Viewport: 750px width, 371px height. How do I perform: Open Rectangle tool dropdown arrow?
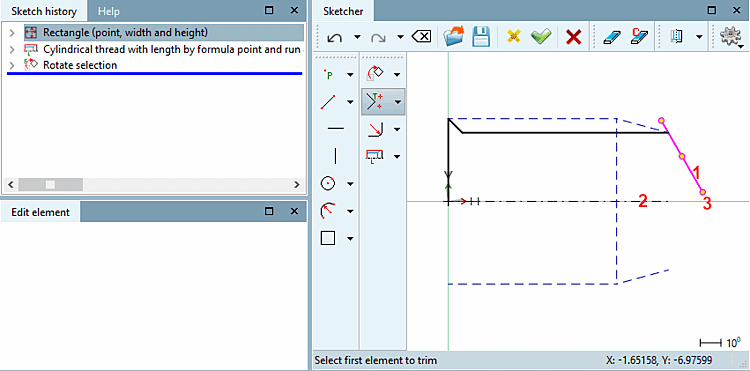coord(350,238)
